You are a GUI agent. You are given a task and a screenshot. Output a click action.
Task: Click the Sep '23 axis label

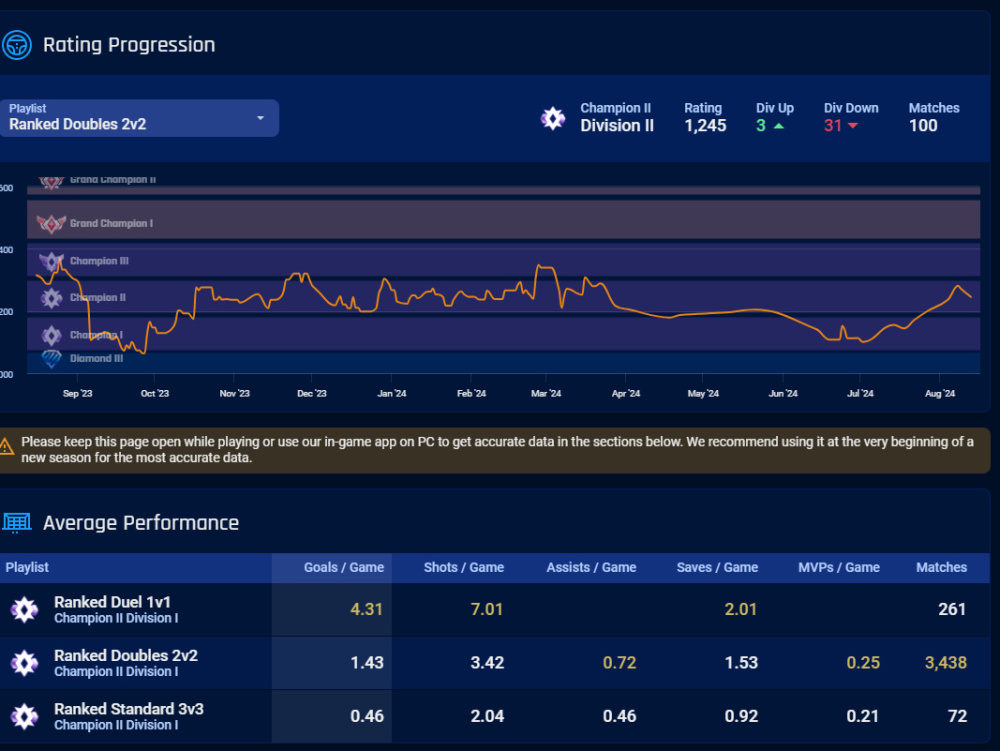77,393
